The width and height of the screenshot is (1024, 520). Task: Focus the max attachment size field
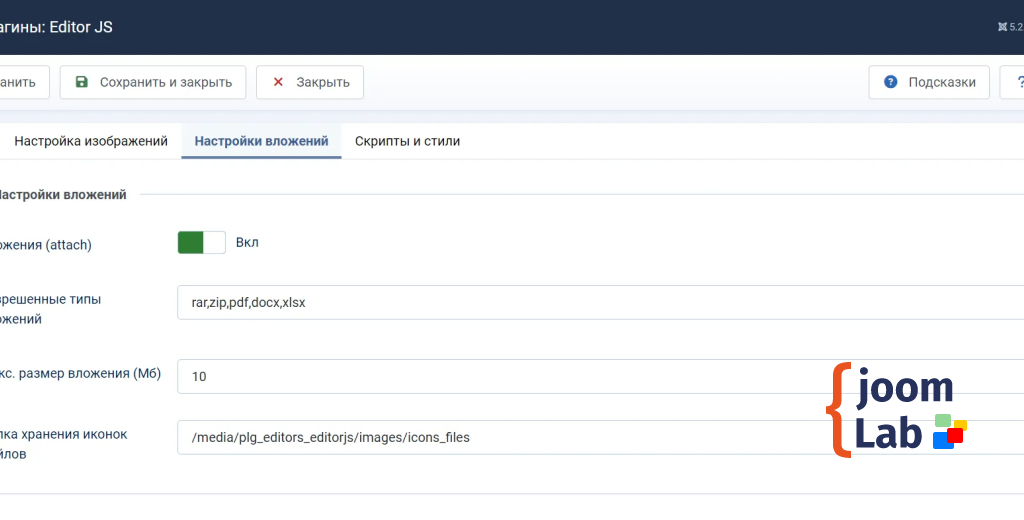500,376
